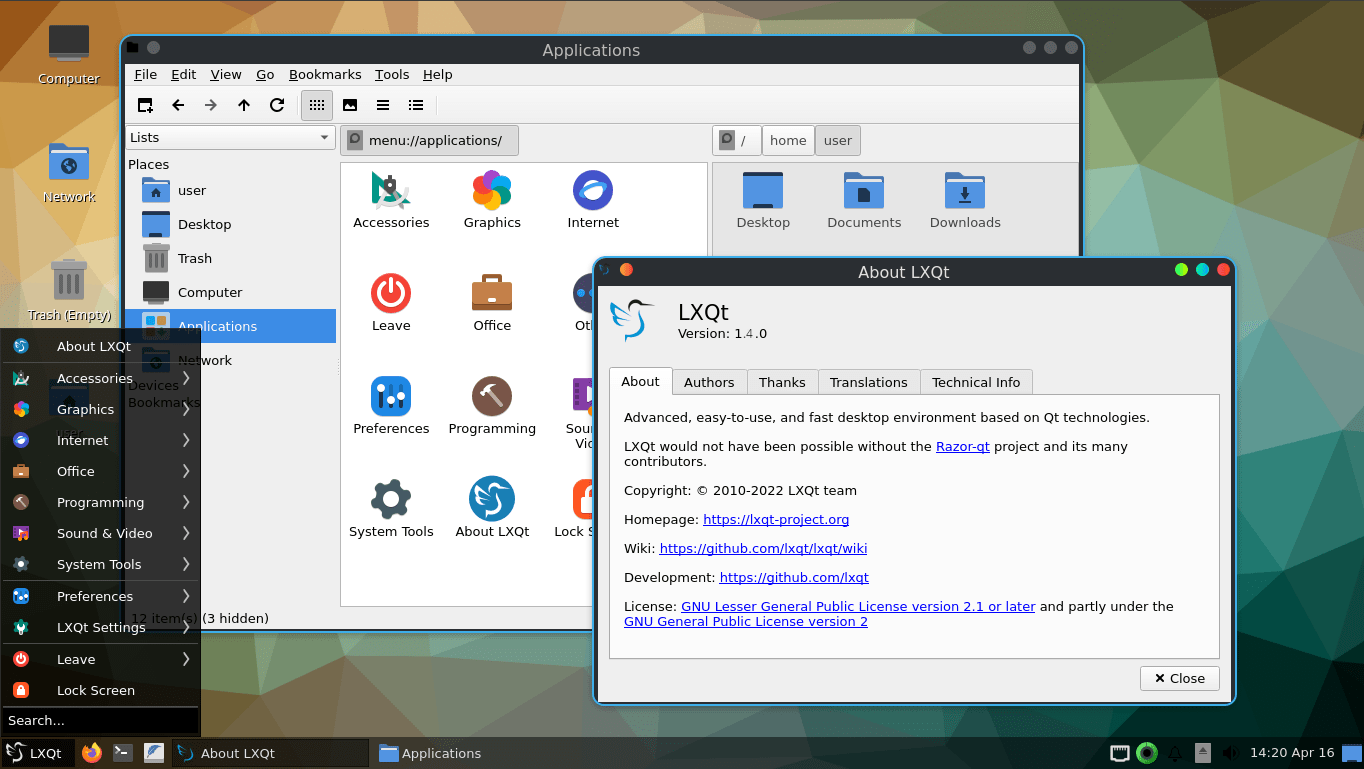This screenshot has height=769, width=1364.
Task: Open the Lists pane dropdown
Action: click(229, 137)
